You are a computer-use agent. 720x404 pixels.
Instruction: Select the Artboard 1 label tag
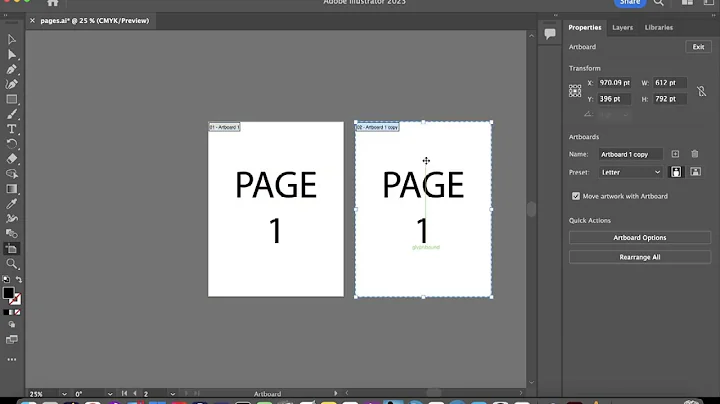225,127
